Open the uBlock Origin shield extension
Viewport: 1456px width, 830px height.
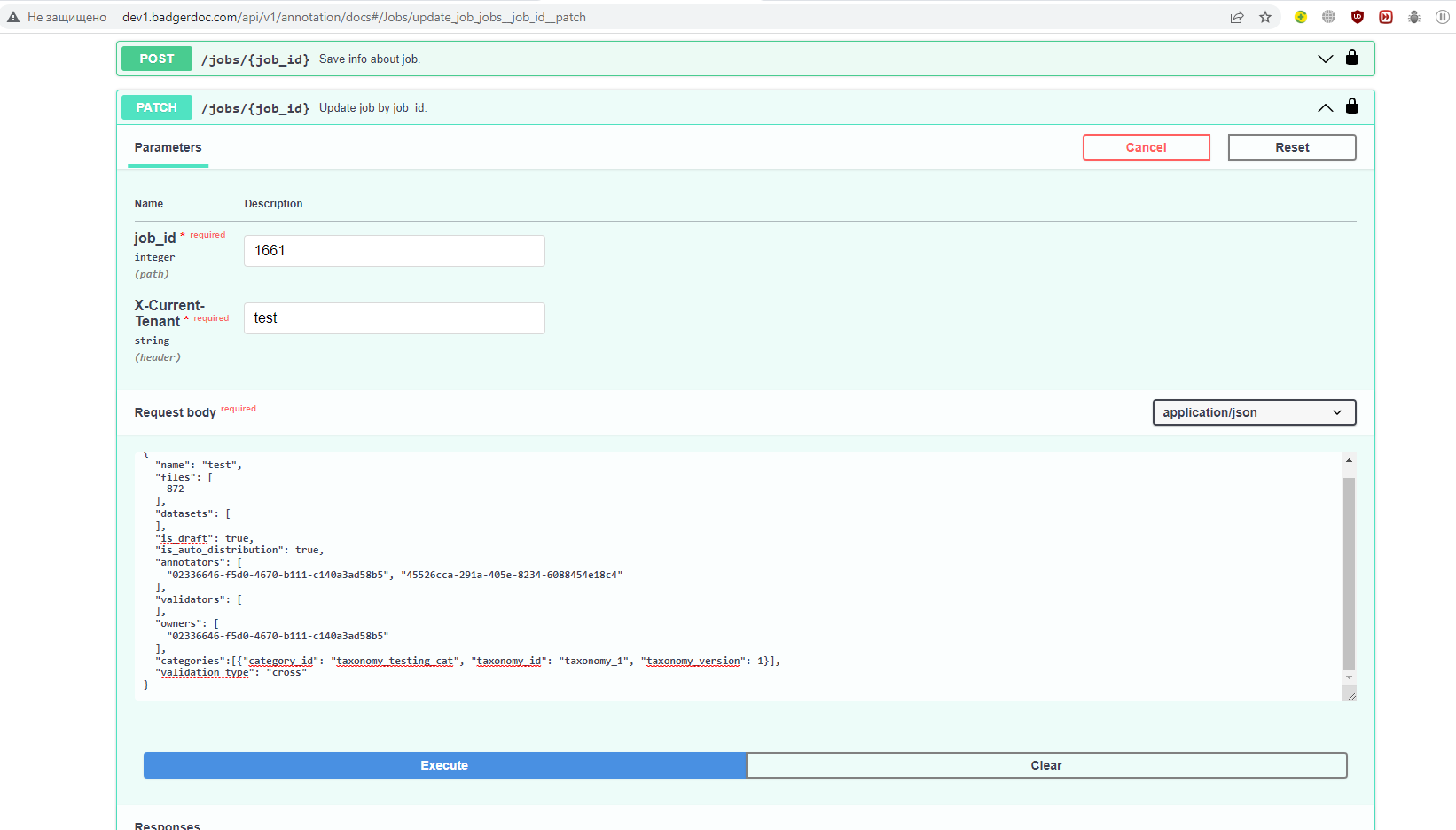coord(1358,17)
